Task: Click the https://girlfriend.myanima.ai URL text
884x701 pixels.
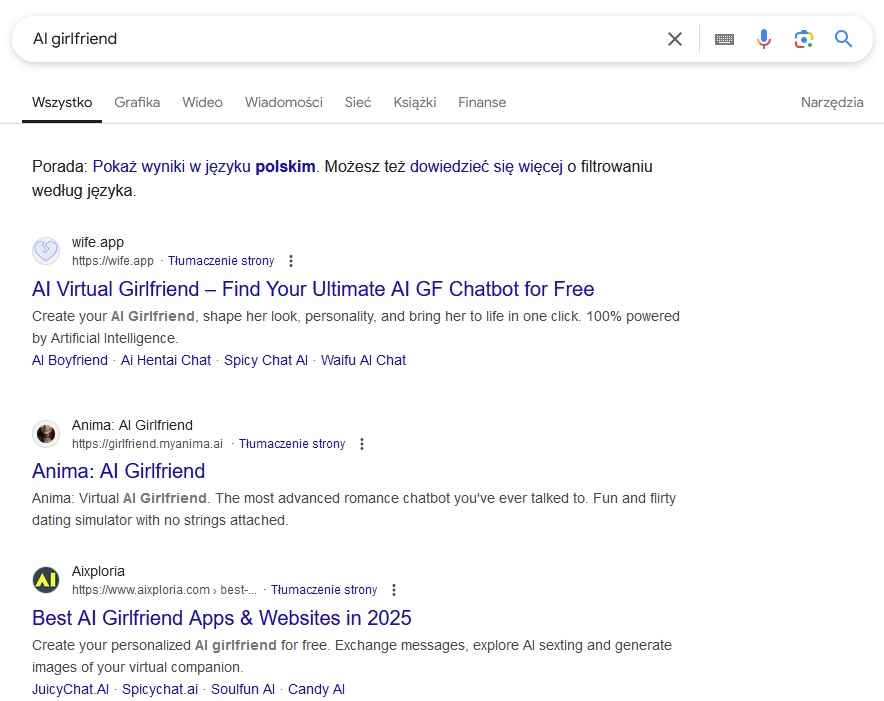Action: click(x=147, y=444)
